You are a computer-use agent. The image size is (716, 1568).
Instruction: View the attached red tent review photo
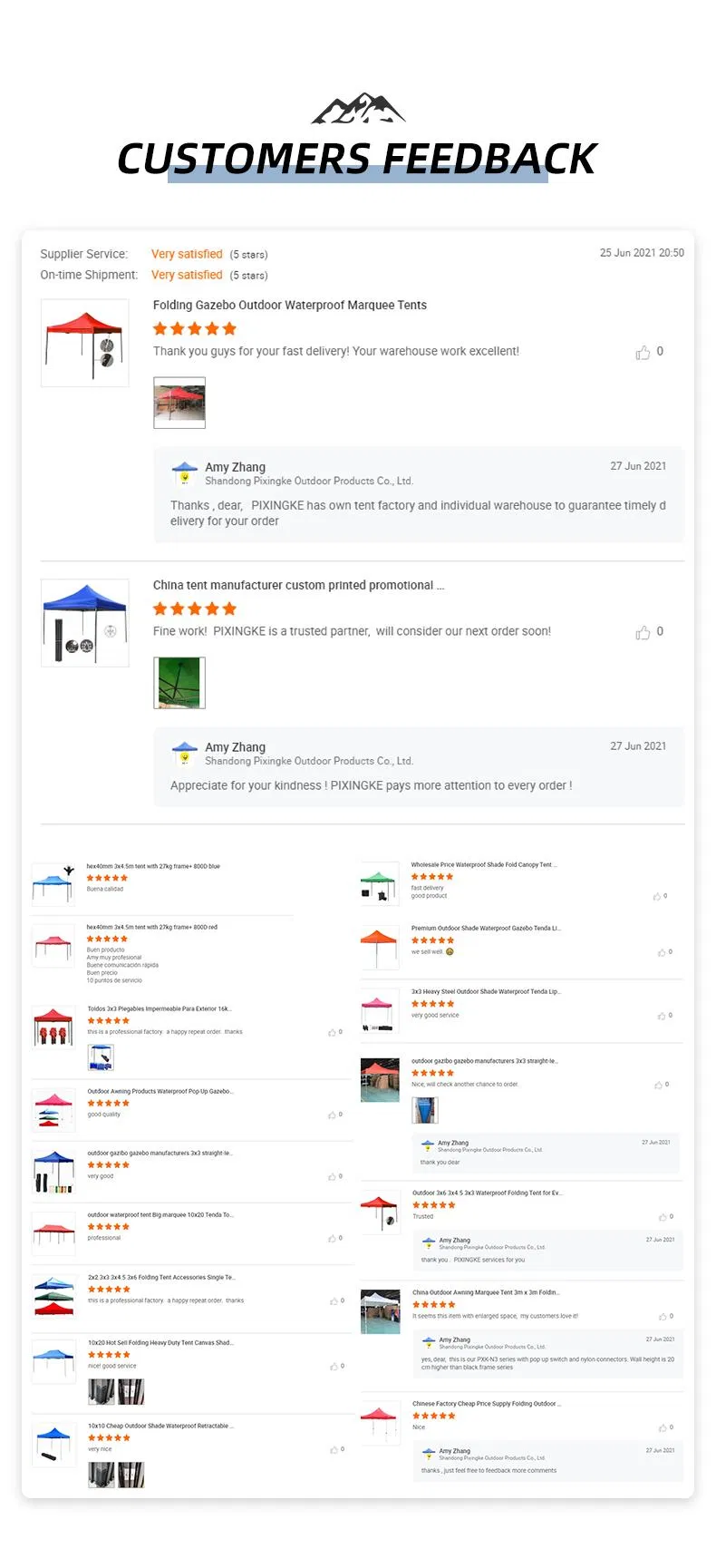coord(179,402)
